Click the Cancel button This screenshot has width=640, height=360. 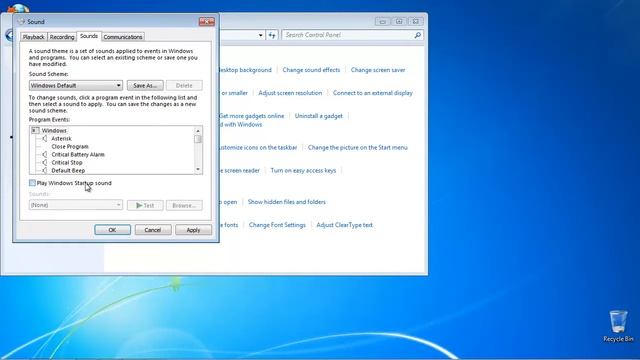153,230
